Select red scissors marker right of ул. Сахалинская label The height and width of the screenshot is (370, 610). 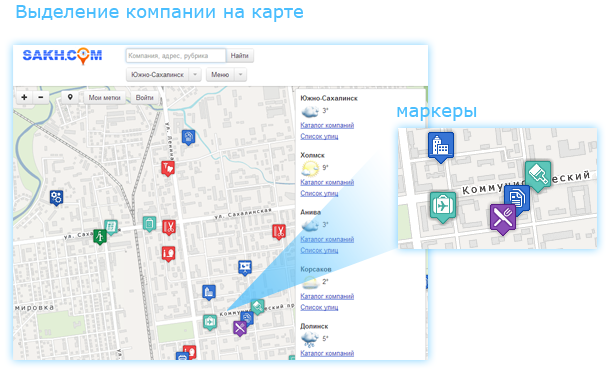(x=279, y=232)
